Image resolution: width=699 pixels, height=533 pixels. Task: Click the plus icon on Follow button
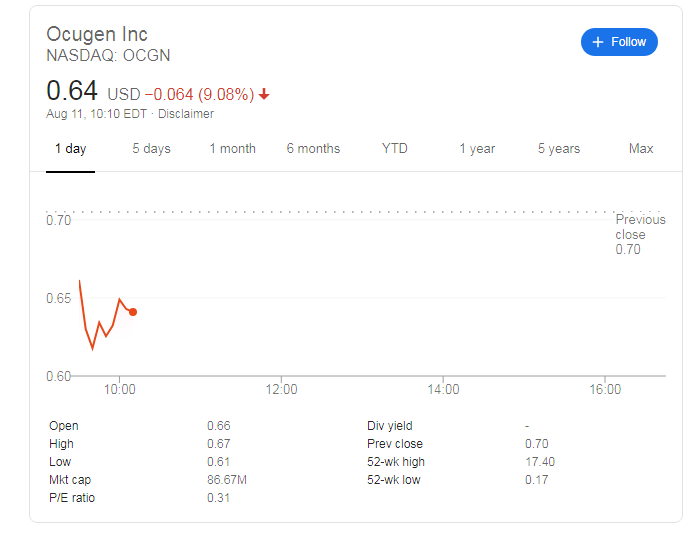point(597,42)
